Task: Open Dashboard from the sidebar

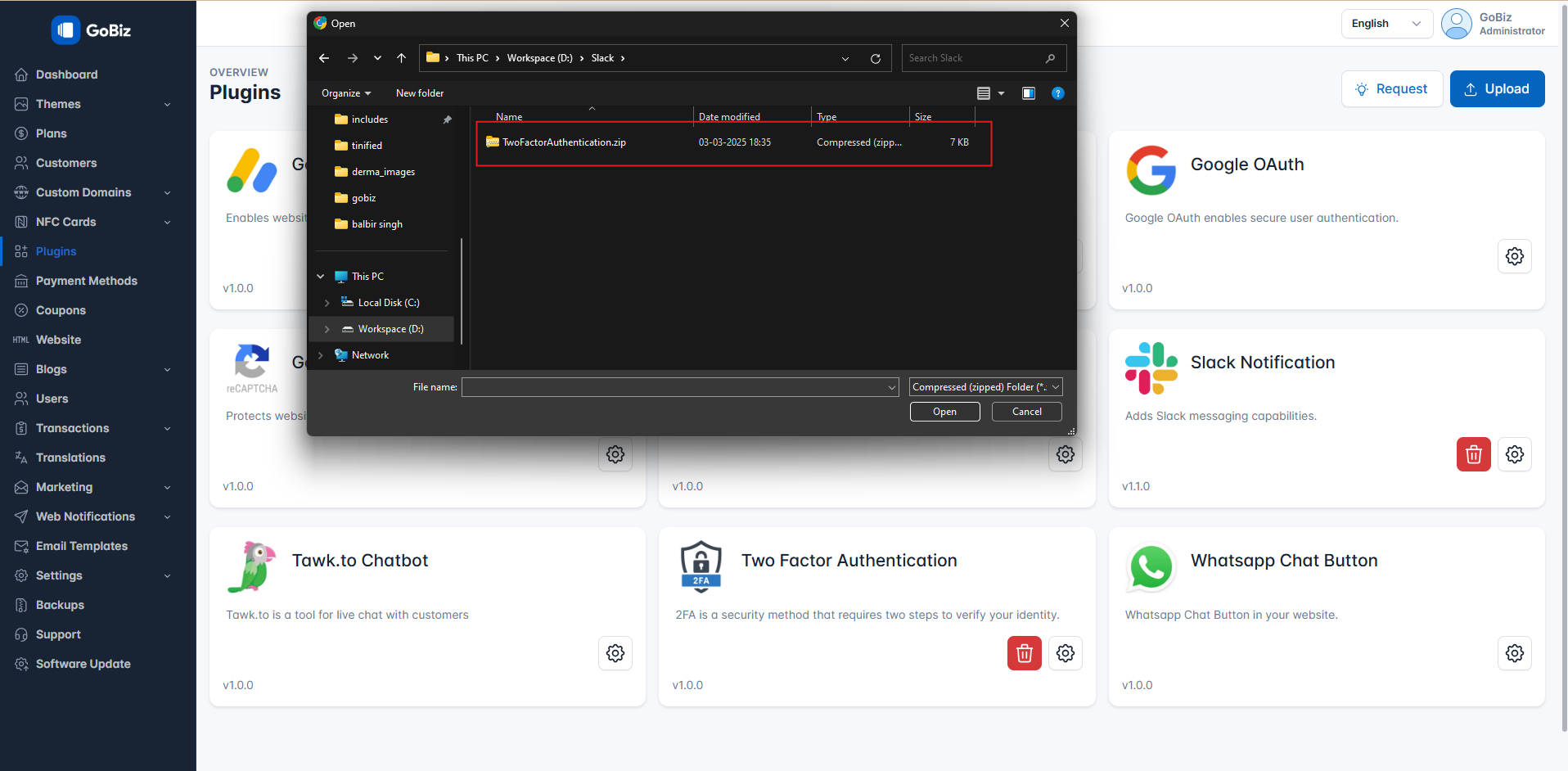Action: pyautogui.click(x=66, y=74)
